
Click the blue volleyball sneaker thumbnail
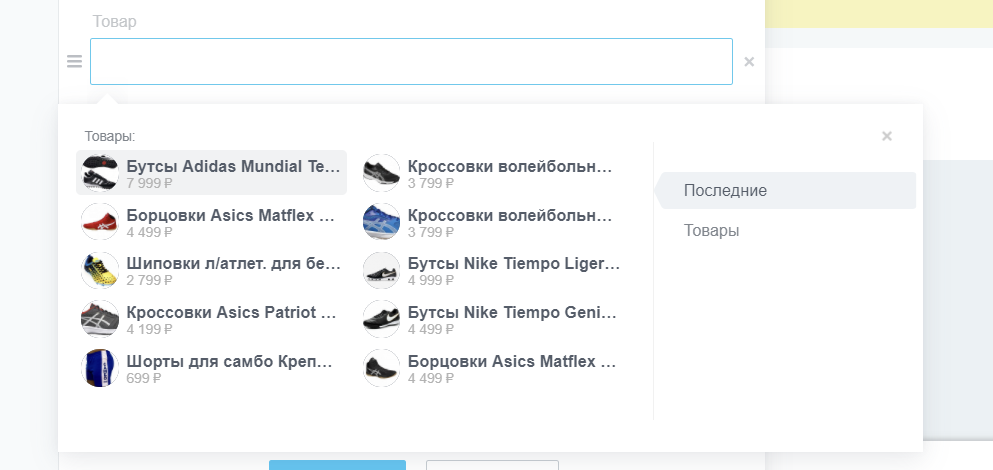(x=381, y=221)
